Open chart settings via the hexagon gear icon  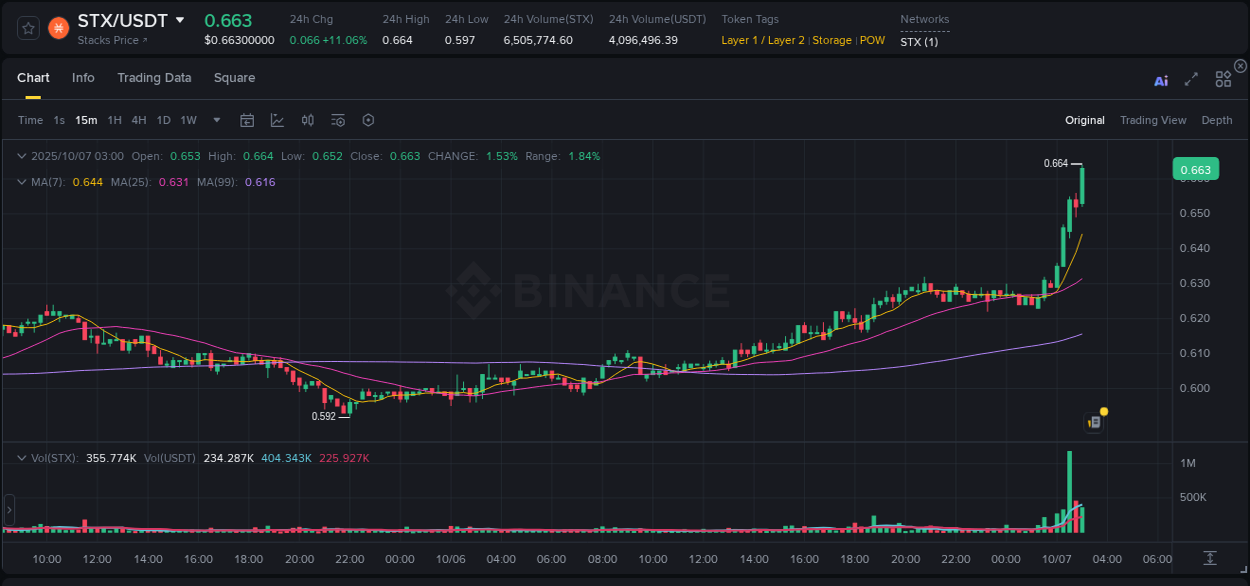click(x=368, y=120)
